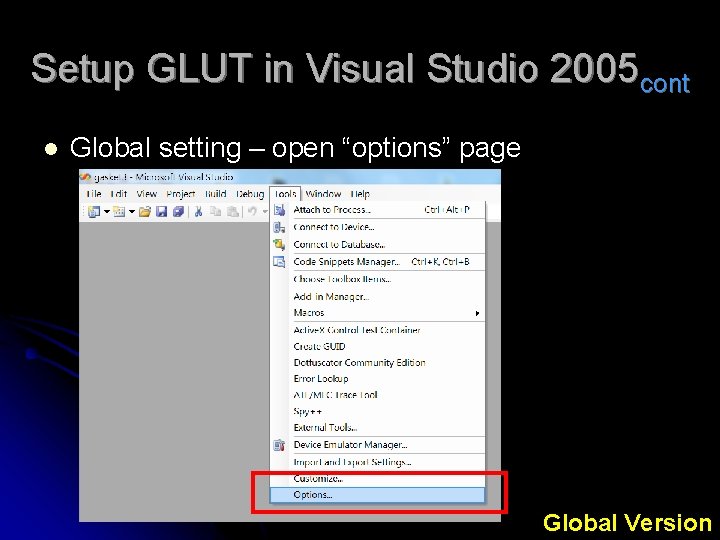Open the Help menu
The width and height of the screenshot is (720, 540).
360,194
